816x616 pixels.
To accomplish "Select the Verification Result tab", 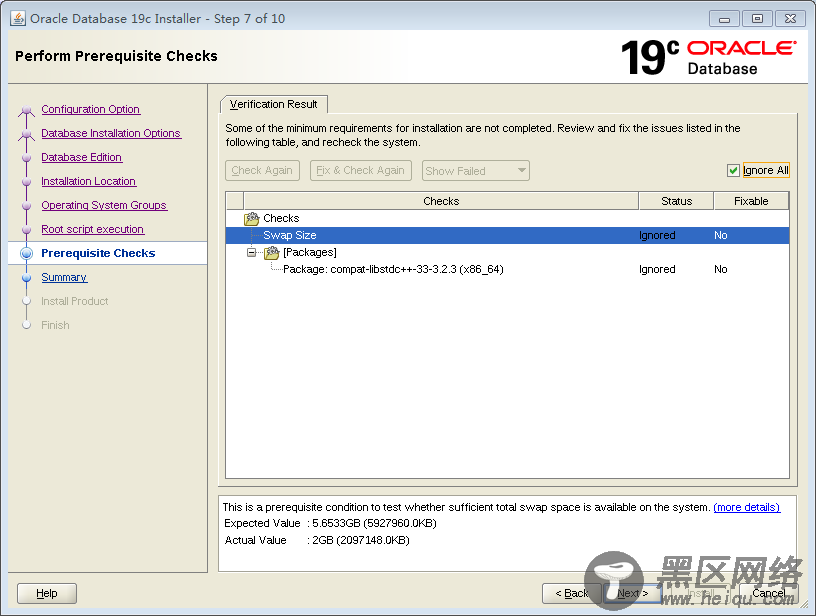I will 274,104.
